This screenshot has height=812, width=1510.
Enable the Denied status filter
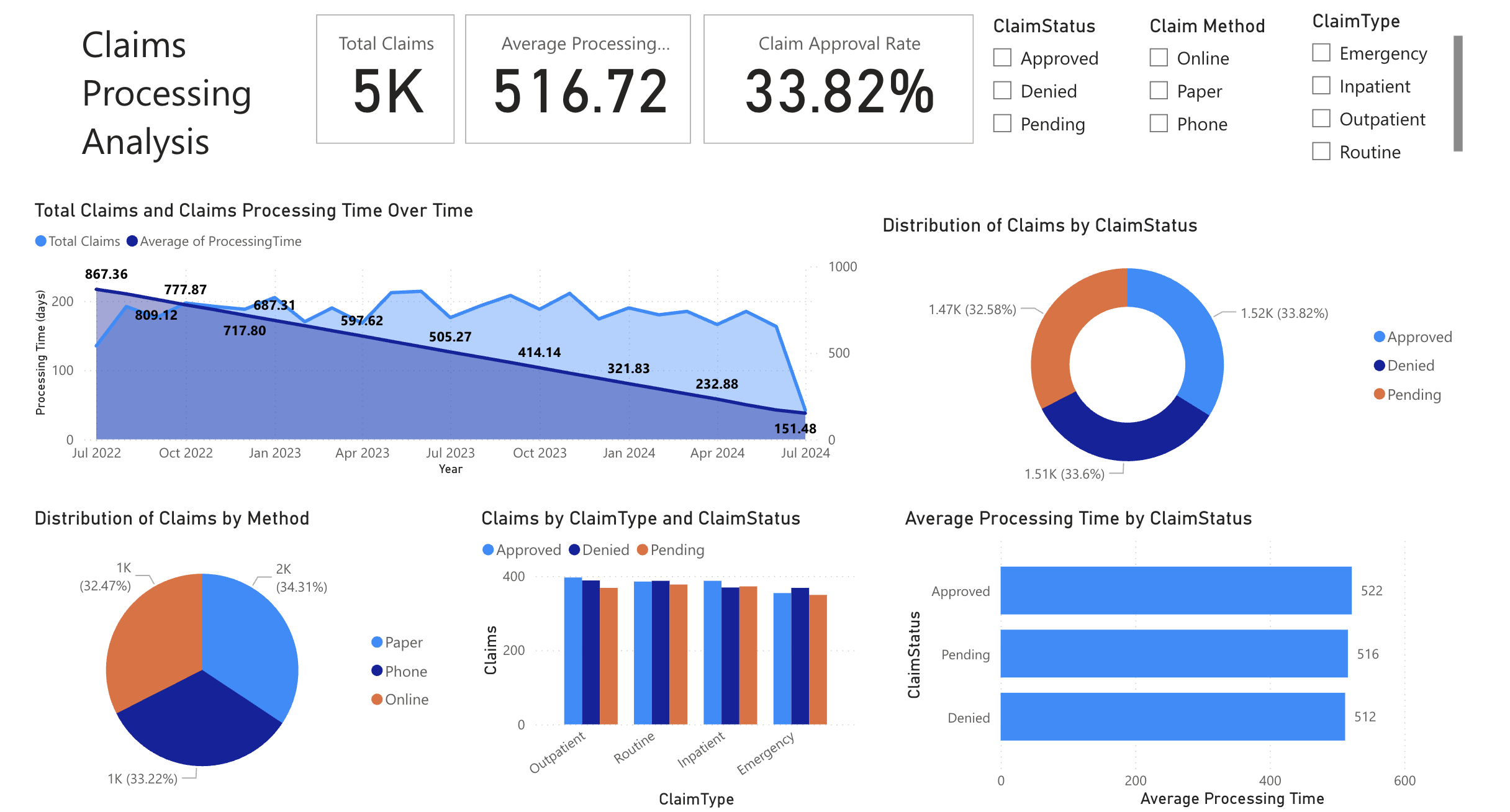1001,91
